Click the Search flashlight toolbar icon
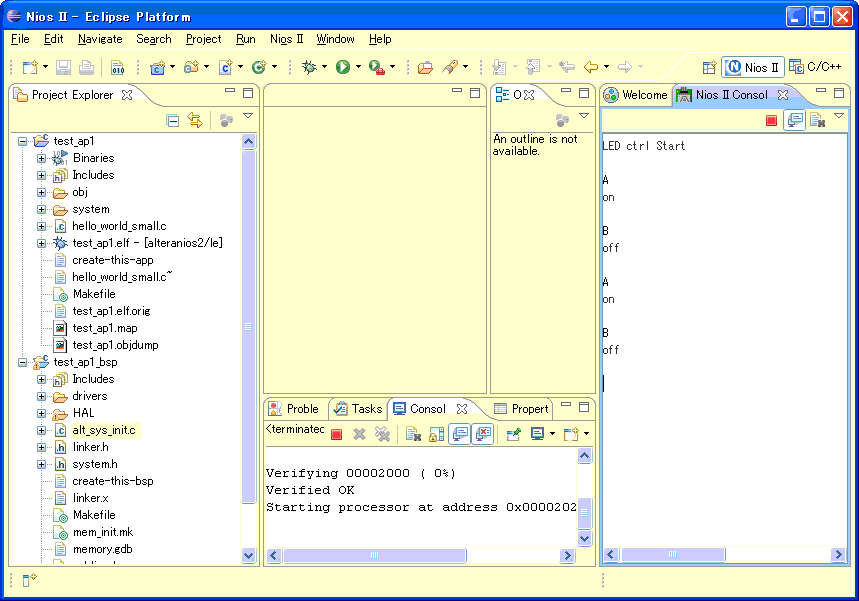The image size is (859, 601). click(x=450, y=67)
